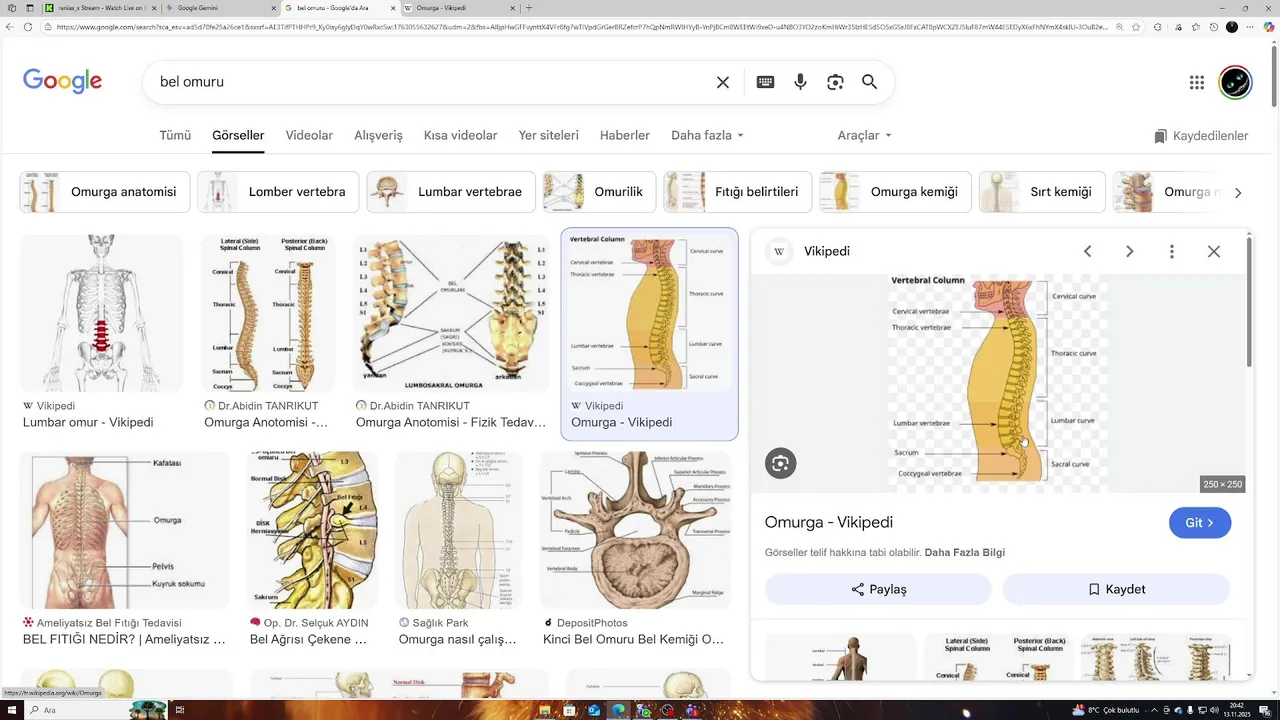Show next image in the preview panel
This screenshot has height=720, width=1280.
[x=1130, y=251]
